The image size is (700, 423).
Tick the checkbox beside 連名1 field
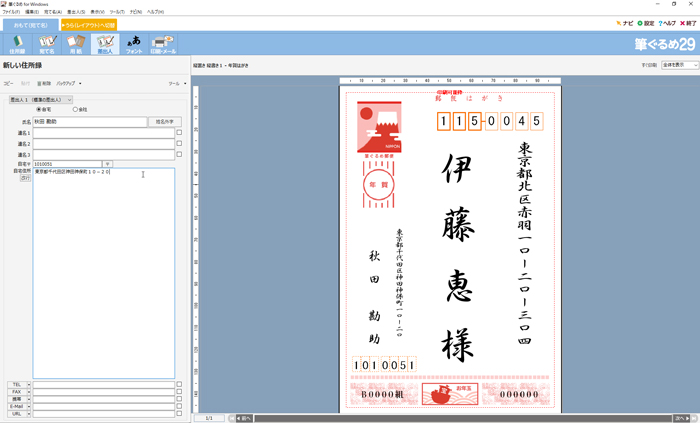[179, 132]
